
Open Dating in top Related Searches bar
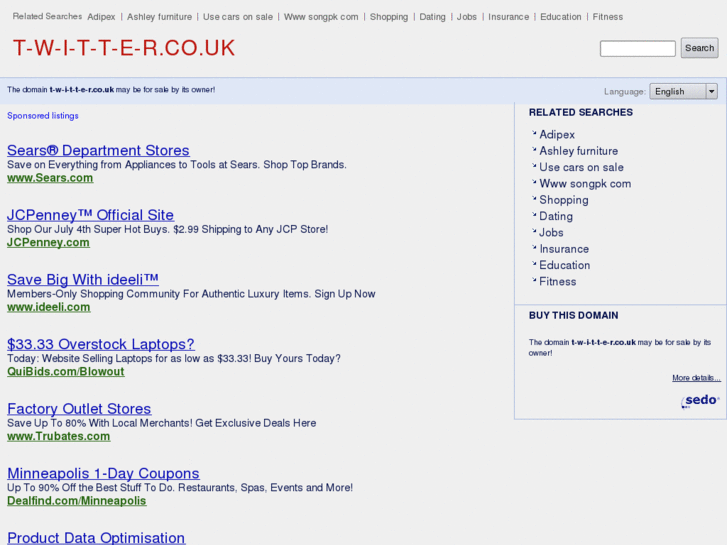pos(432,17)
